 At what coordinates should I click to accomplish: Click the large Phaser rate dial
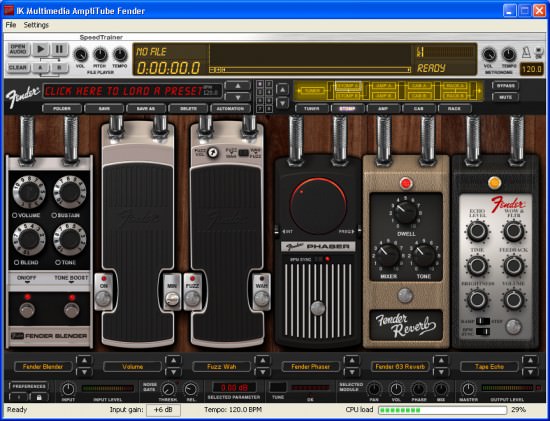pyautogui.click(x=318, y=206)
